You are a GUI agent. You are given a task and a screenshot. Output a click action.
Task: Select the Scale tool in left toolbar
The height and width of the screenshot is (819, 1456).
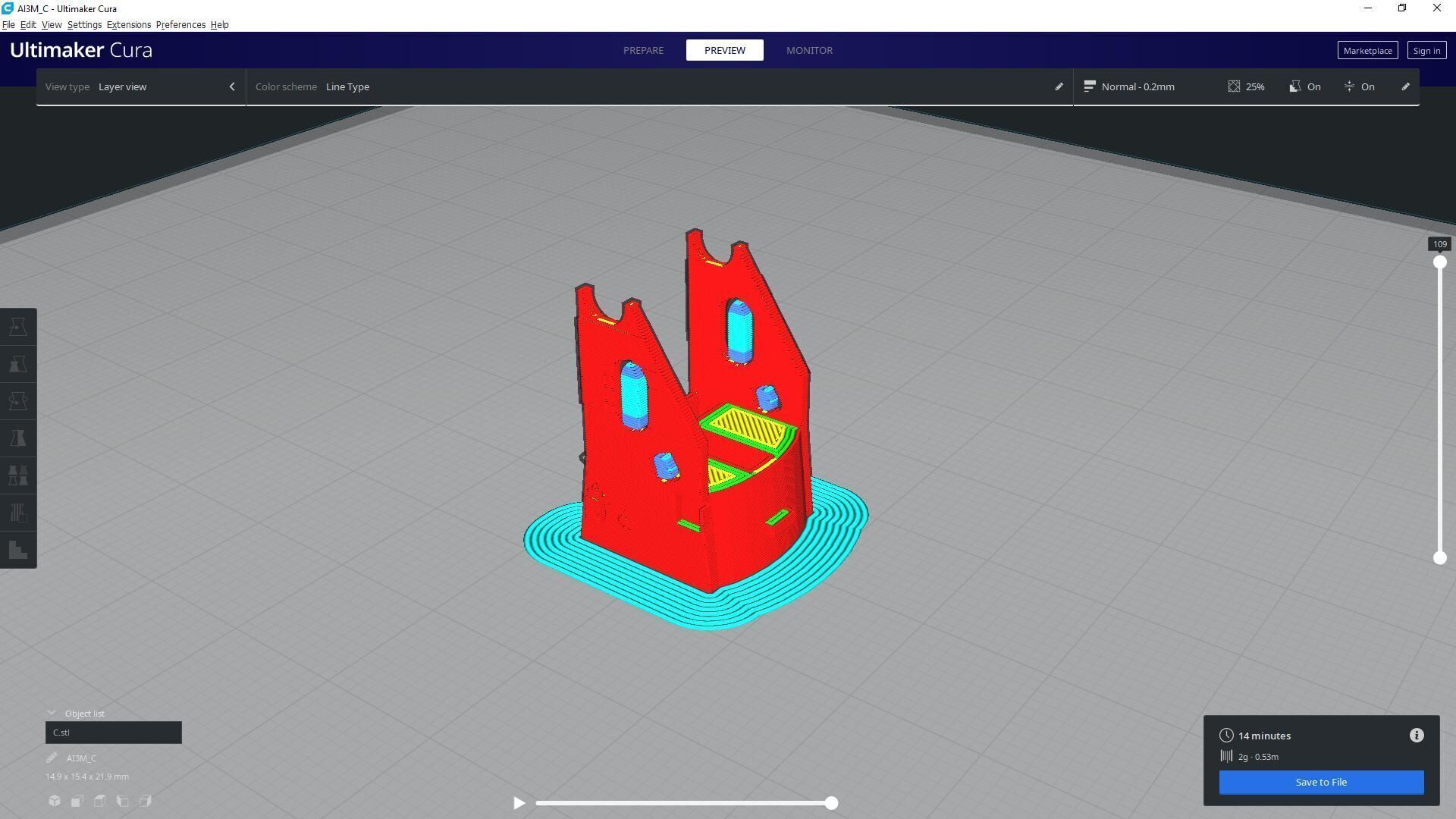(x=18, y=364)
